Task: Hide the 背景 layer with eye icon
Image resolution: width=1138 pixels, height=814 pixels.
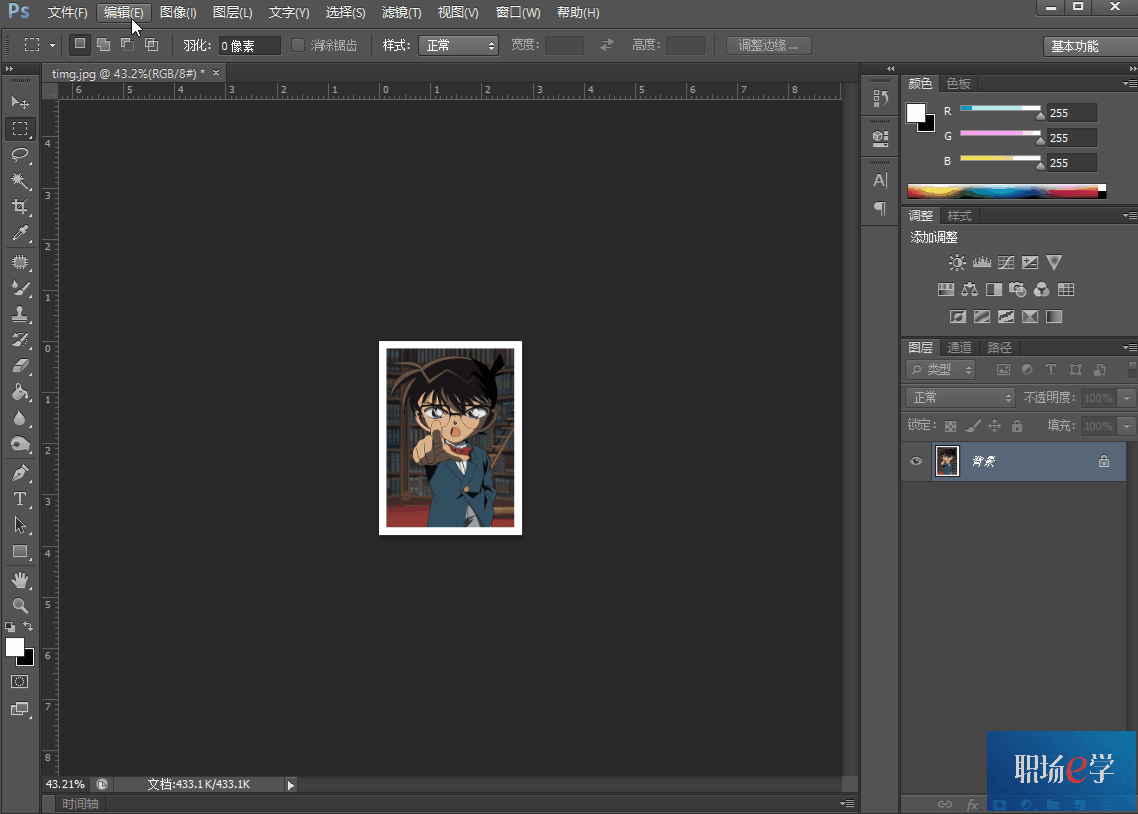Action: coord(916,461)
